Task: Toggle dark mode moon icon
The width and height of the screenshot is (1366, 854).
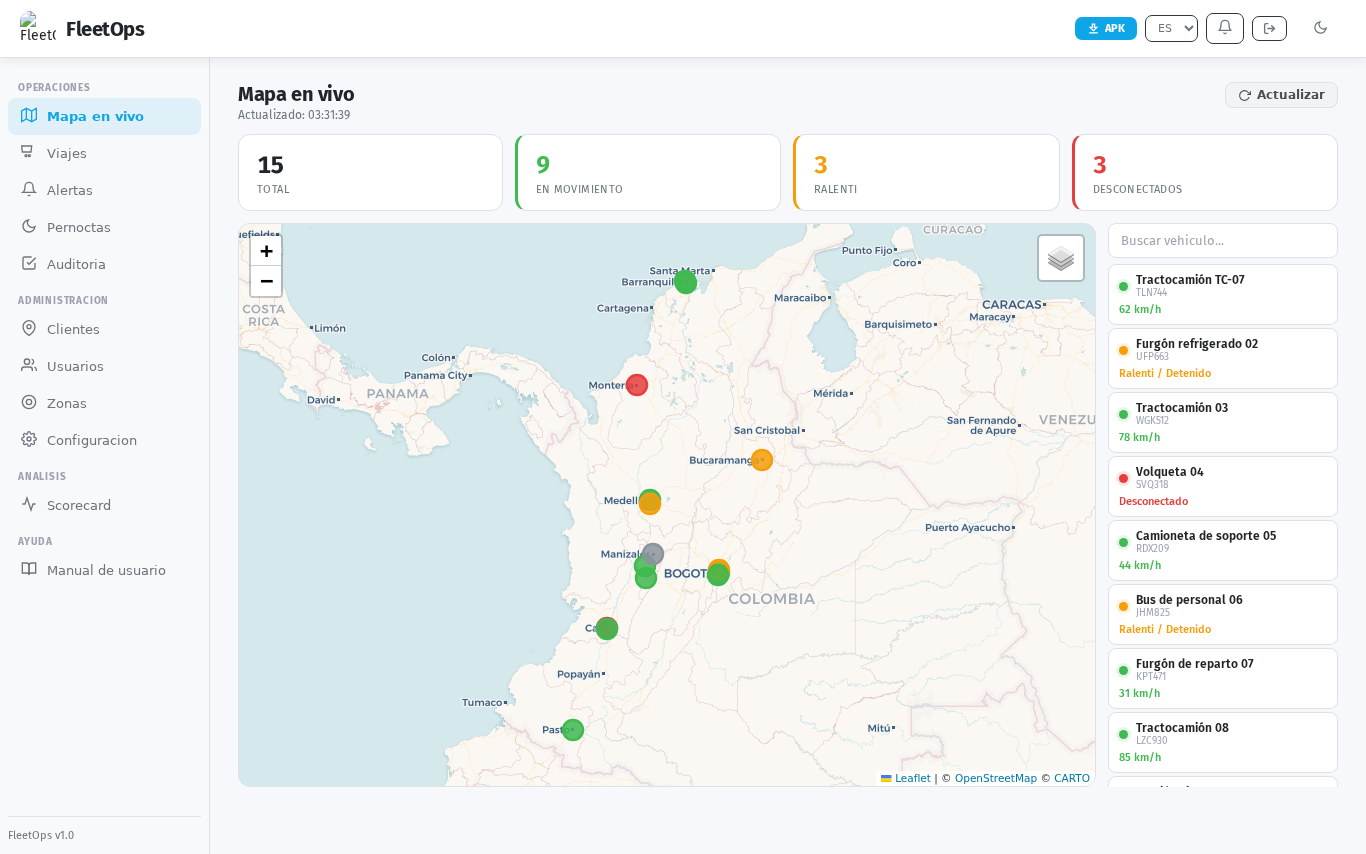Action: click(1320, 28)
